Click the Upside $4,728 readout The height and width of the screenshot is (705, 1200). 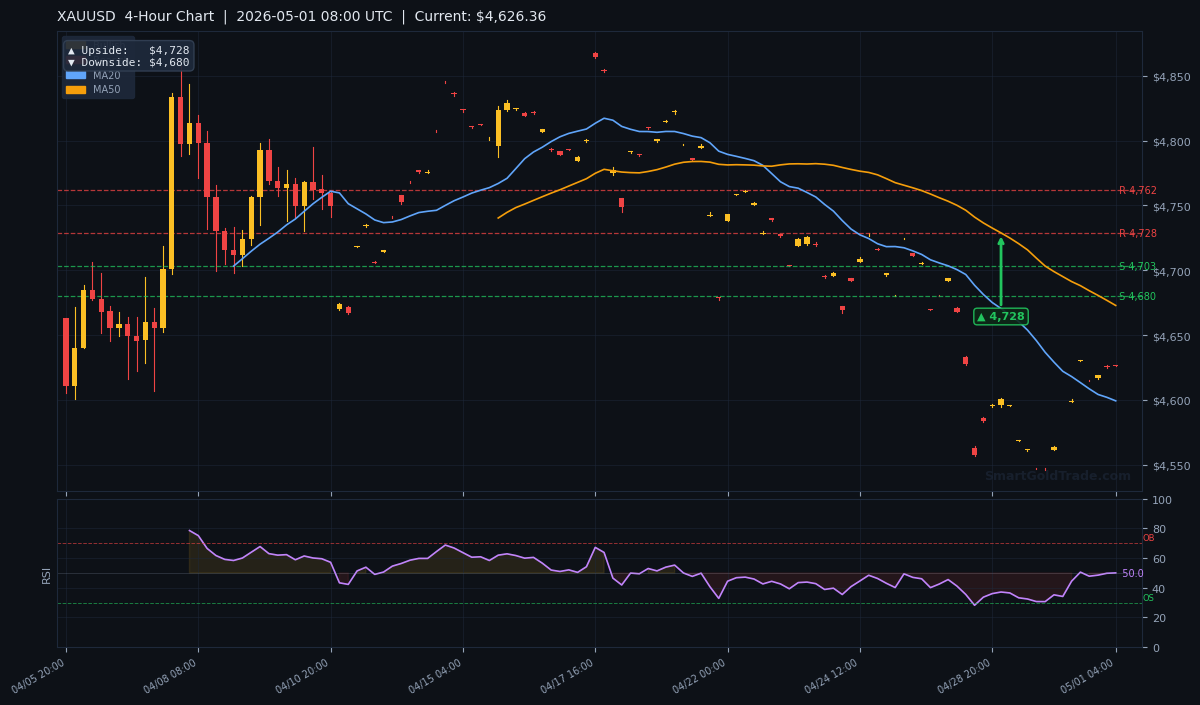click(128, 50)
